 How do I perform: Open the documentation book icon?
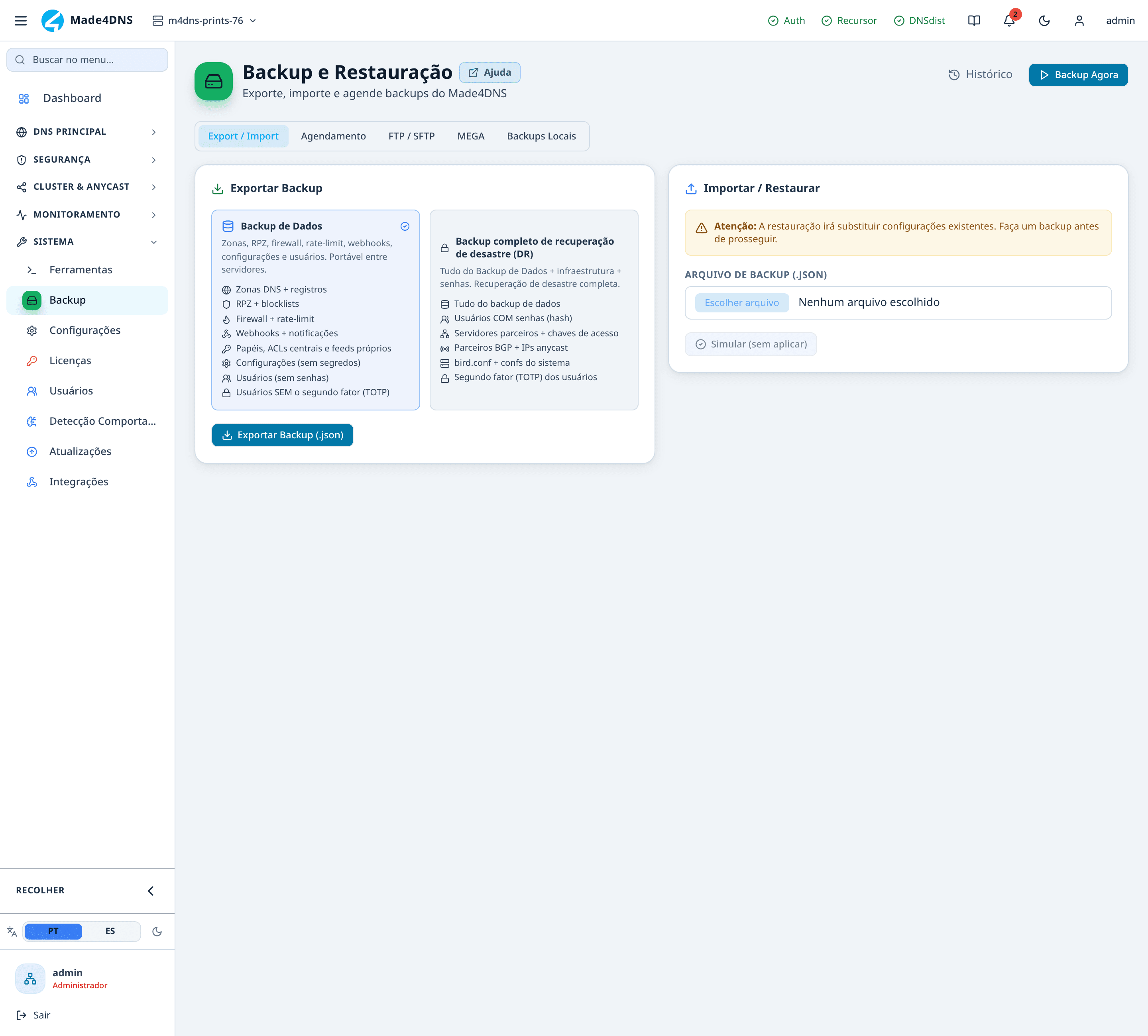click(x=974, y=20)
